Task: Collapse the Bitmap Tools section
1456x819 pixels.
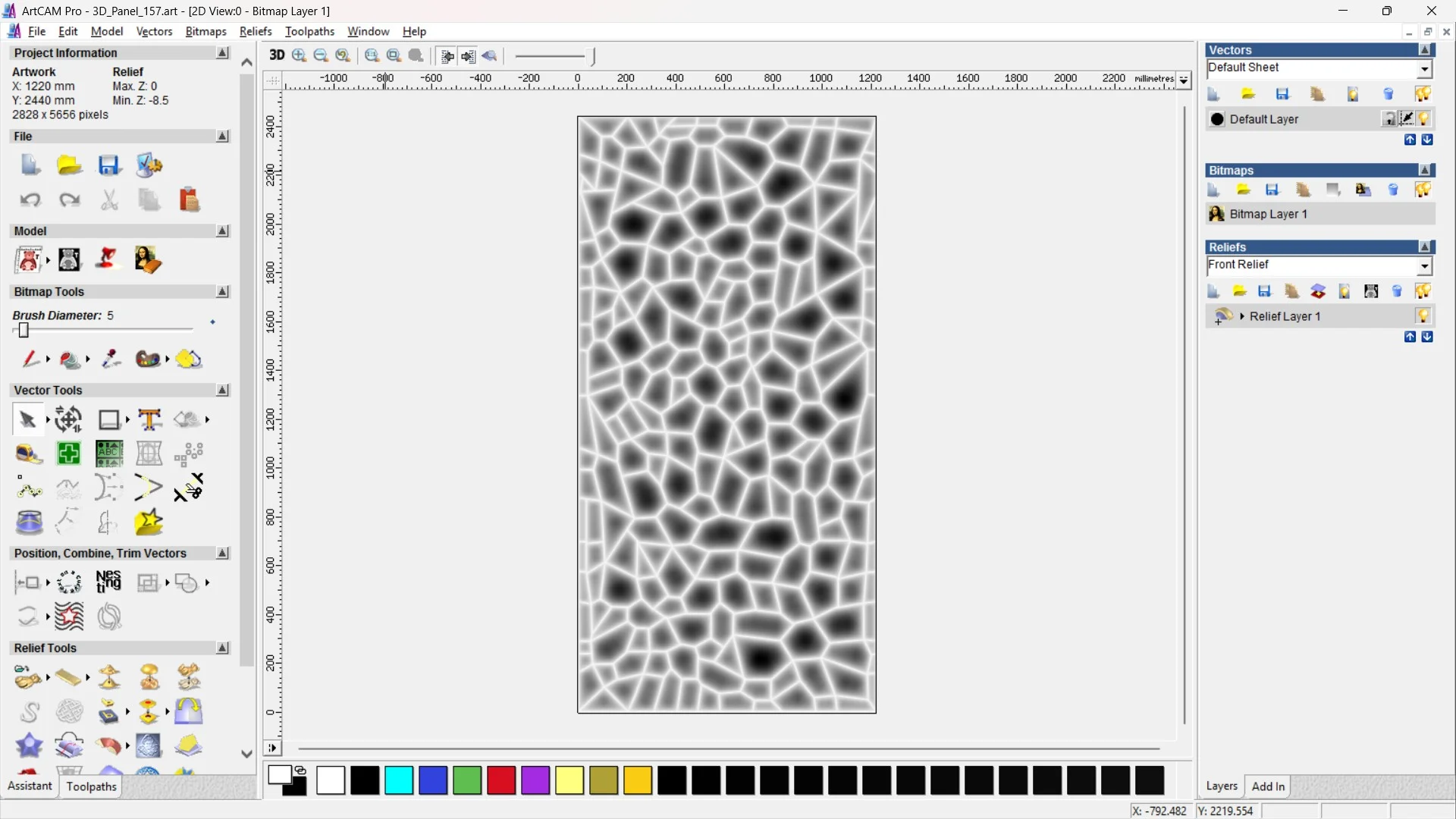Action: click(x=222, y=292)
